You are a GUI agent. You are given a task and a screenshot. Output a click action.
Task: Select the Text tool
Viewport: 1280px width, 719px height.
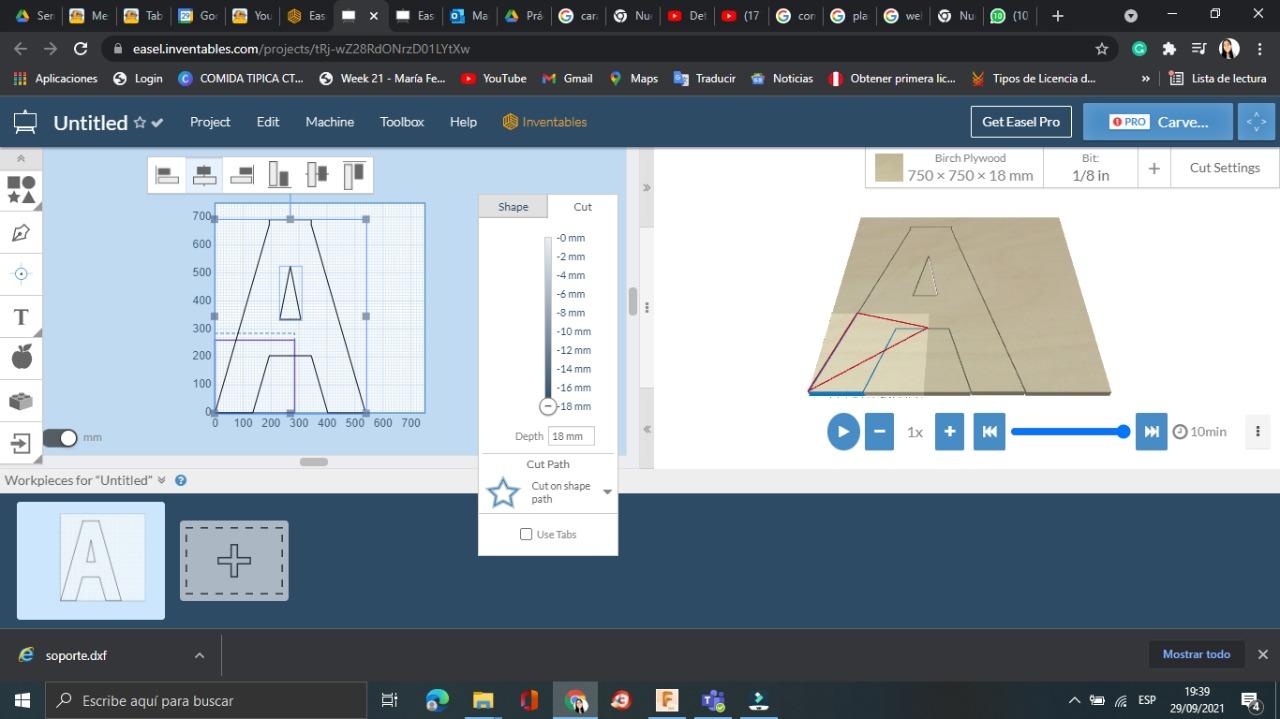coord(21,317)
